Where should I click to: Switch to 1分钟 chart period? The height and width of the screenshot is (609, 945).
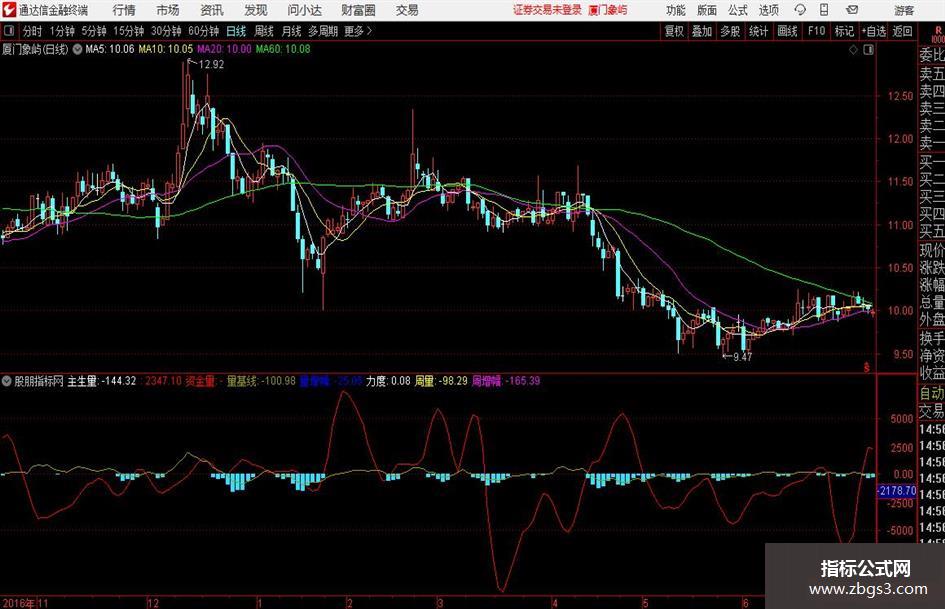pyautogui.click(x=62, y=31)
